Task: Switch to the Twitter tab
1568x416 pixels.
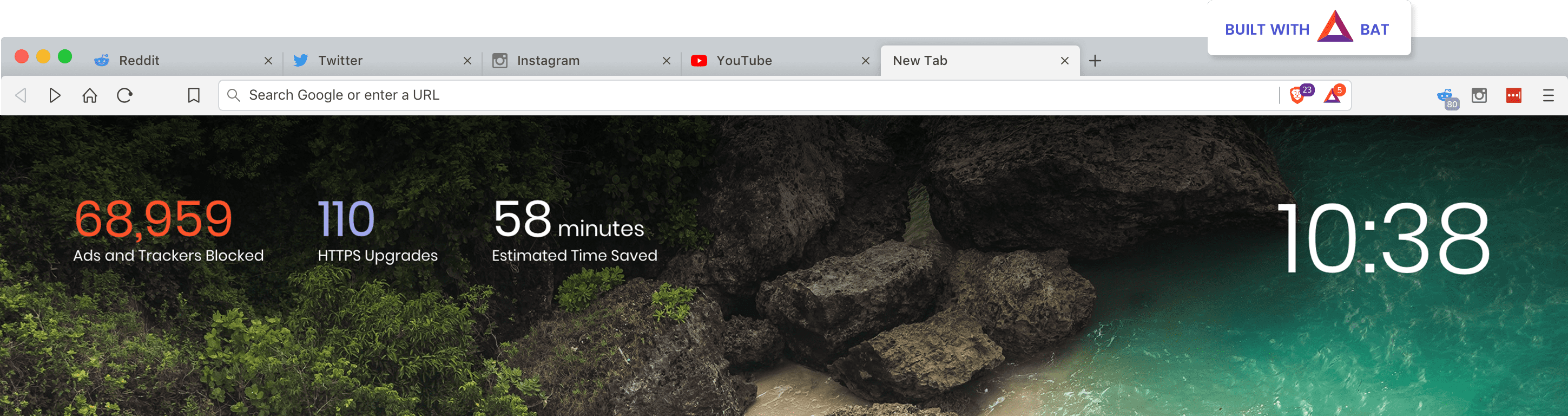Action: 382,60
